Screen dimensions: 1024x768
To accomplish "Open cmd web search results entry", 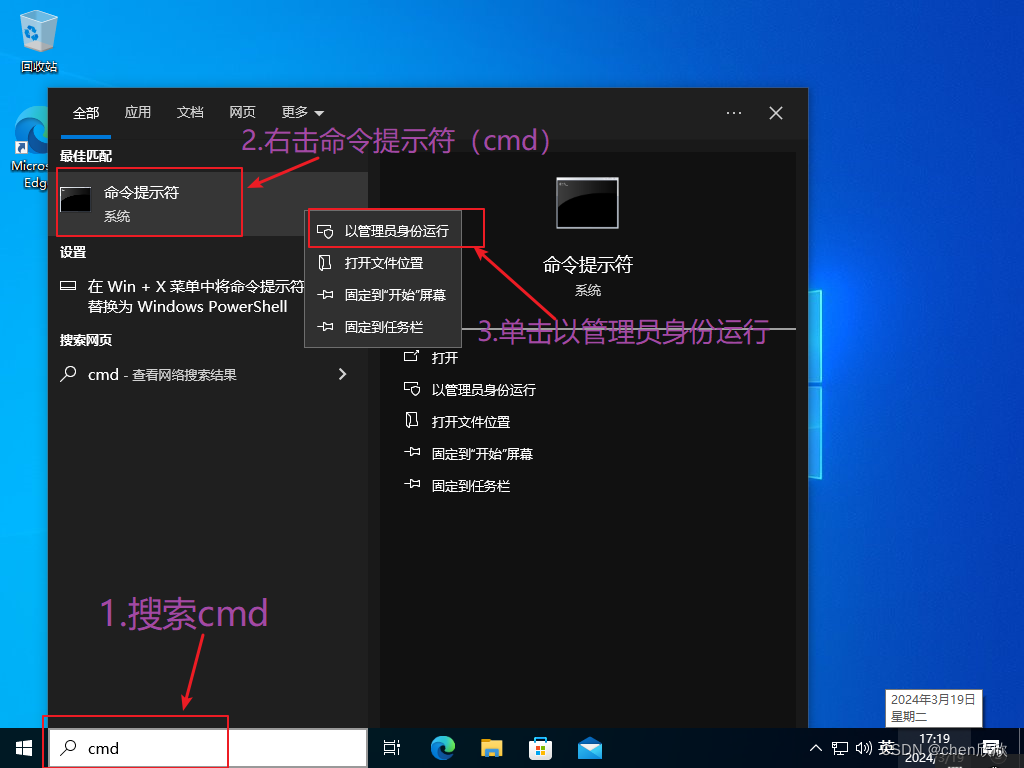I will (x=208, y=374).
